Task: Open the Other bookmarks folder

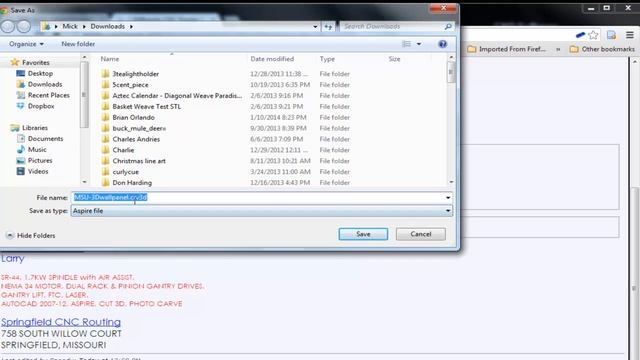Action: 602,49
